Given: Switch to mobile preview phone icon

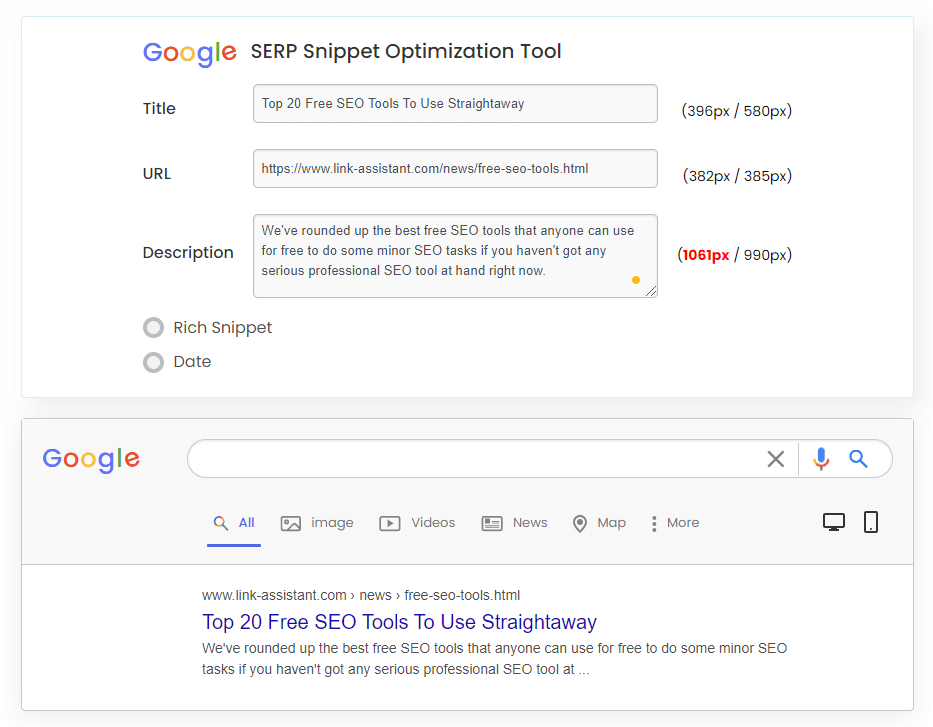Looking at the screenshot, I should click(x=871, y=522).
